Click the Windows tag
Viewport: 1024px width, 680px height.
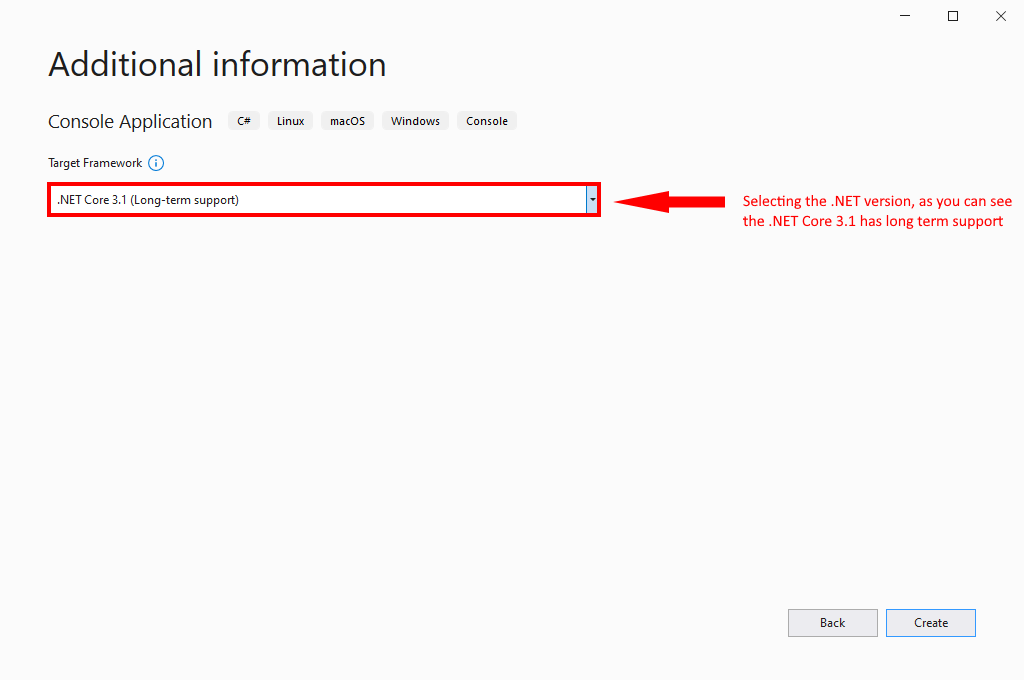click(x=415, y=121)
